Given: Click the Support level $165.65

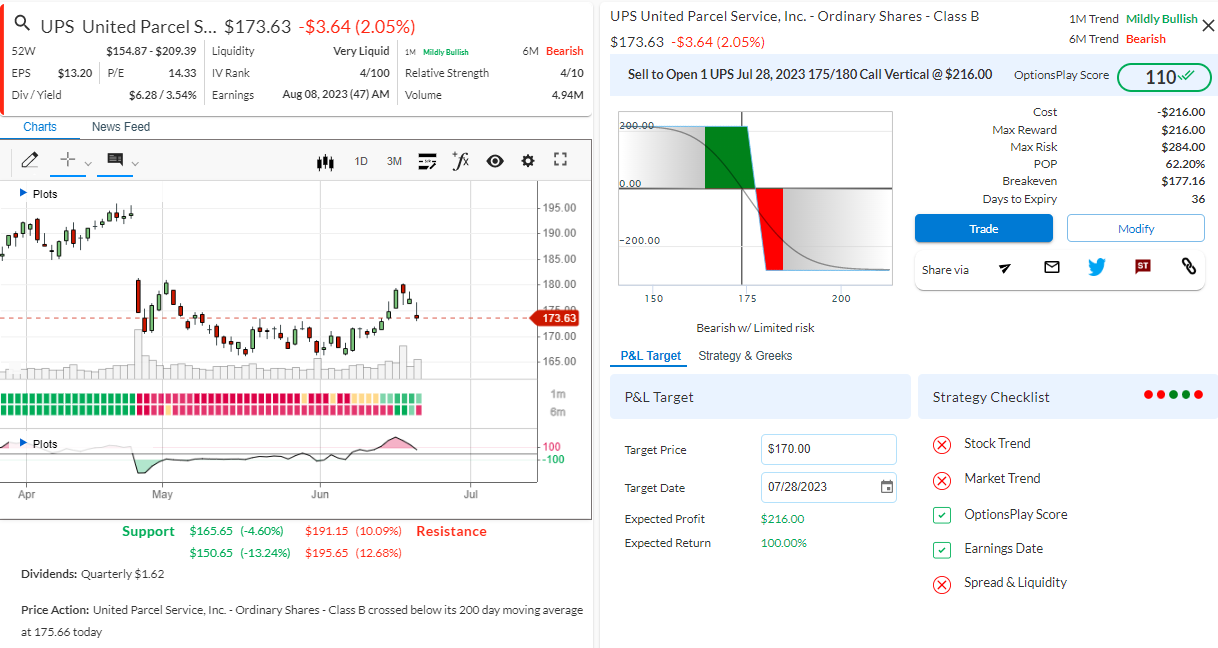Looking at the screenshot, I should tap(211, 531).
